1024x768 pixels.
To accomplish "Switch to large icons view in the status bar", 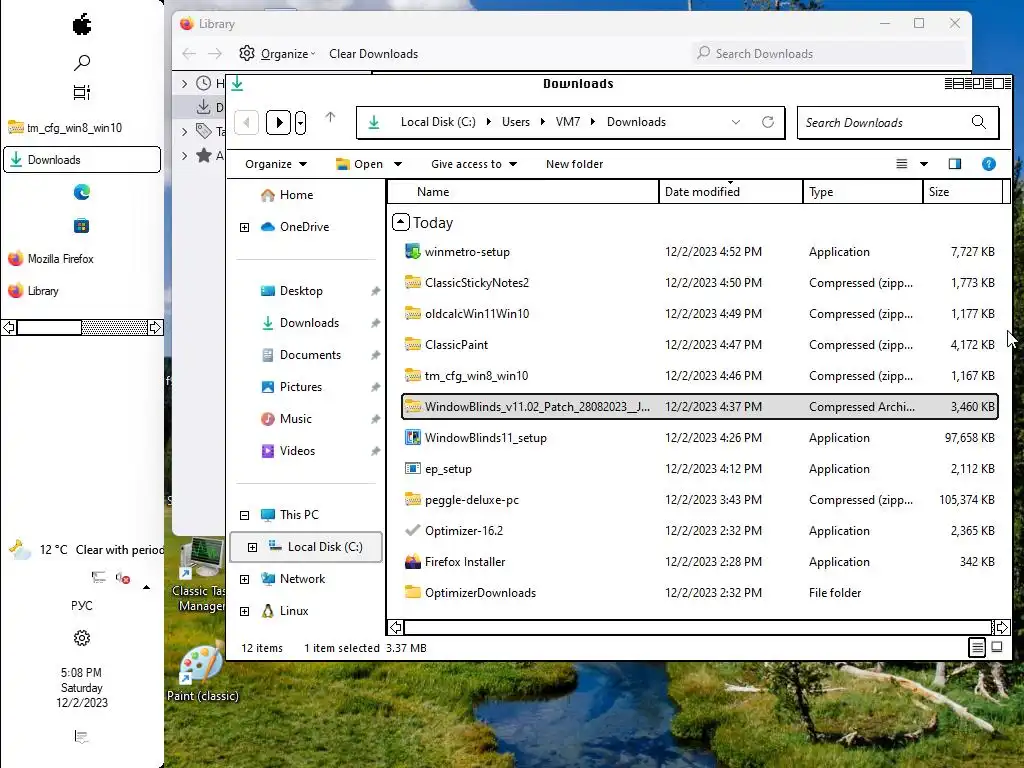I will click(997, 647).
